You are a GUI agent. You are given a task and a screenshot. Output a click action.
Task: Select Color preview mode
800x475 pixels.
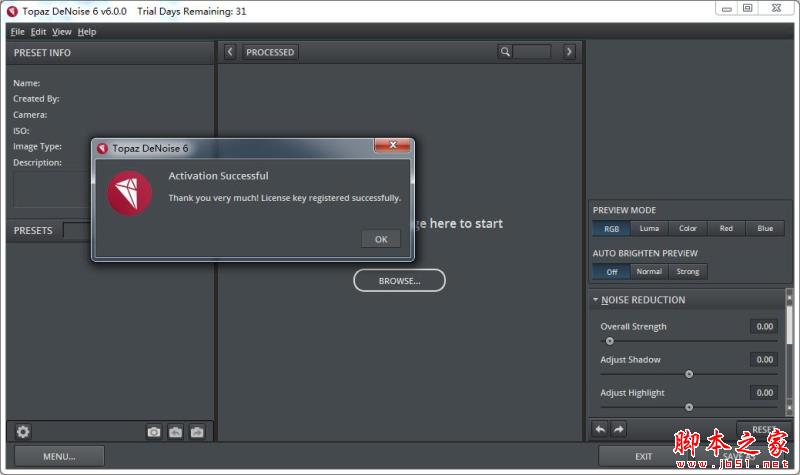pos(688,229)
